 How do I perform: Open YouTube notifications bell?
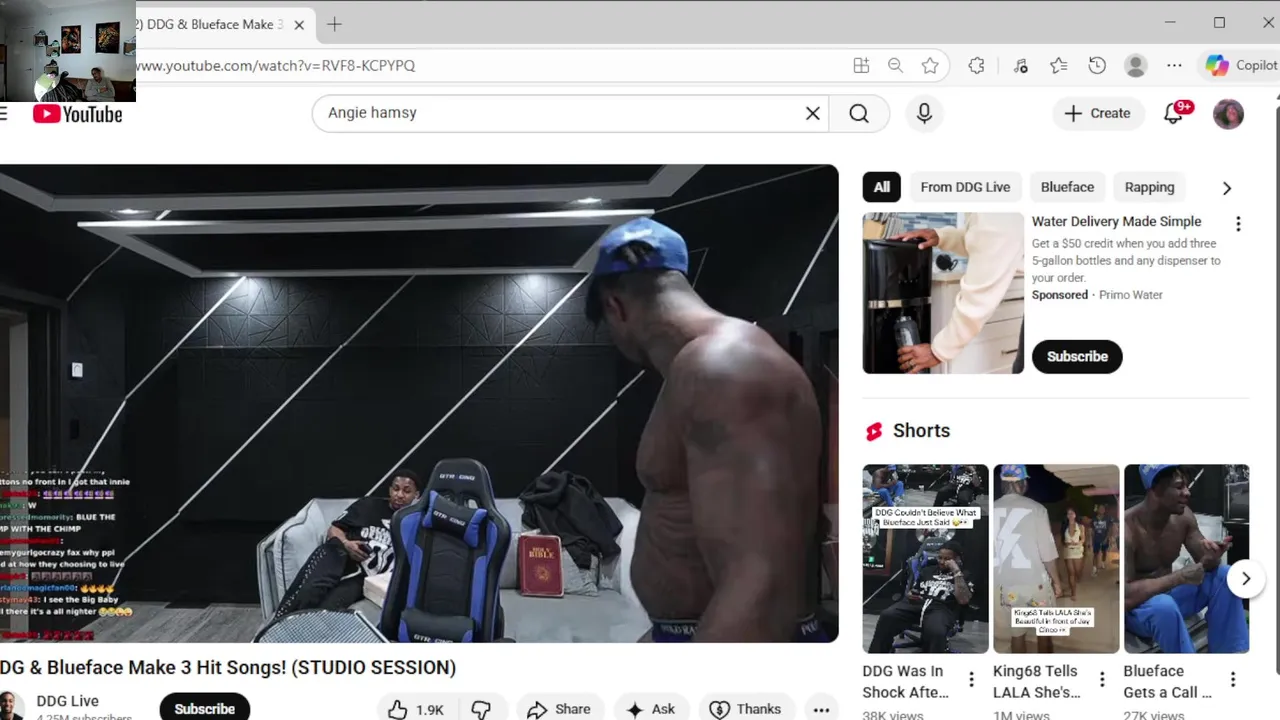pos(1174,113)
